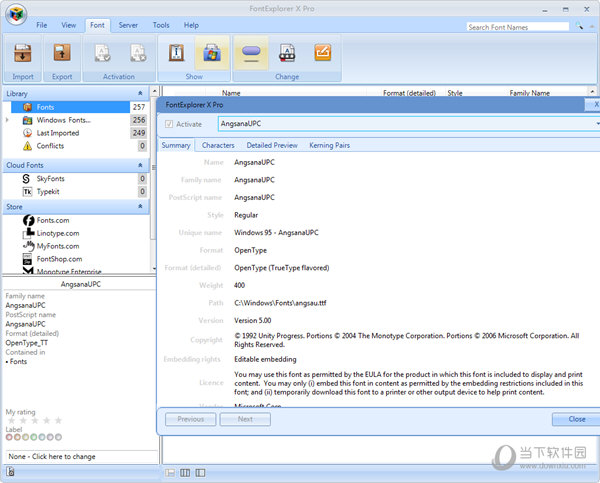Expand the Windows Fonts tree node
Viewport: 600px width, 483px height.
coord(7,120)
